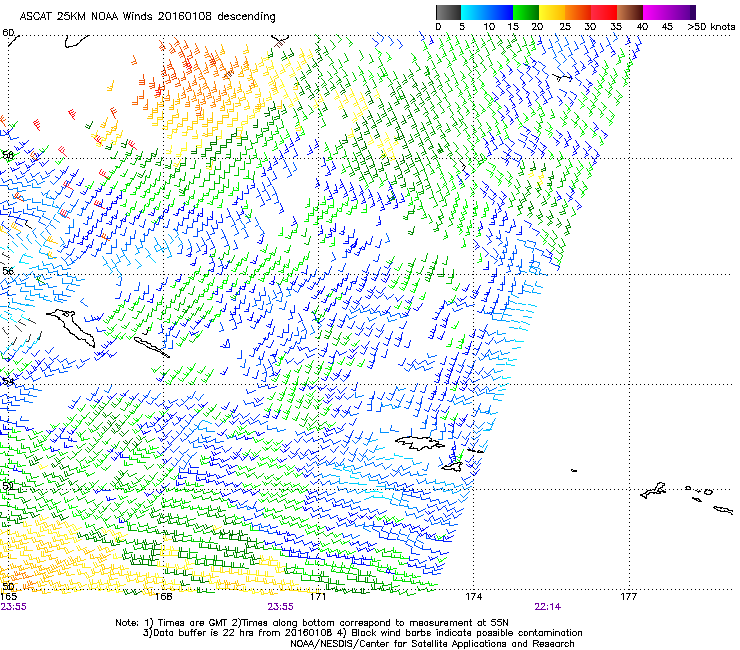740x650 pixels.
Task: Click the longitude label '165'
Action: [x=8, y=597]
